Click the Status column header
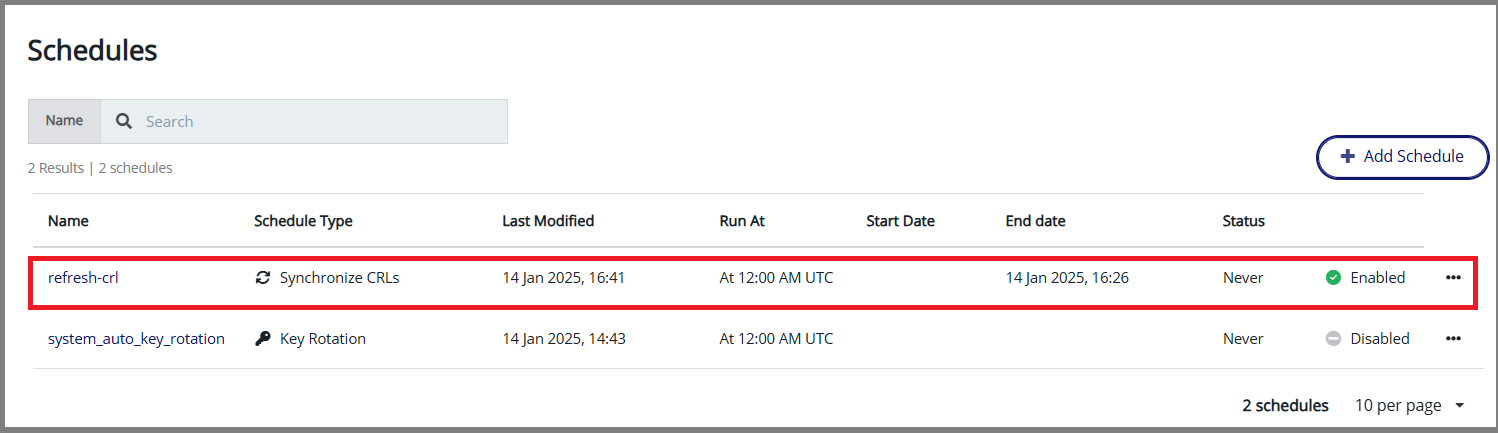This screenshot has width=1498, height=433. (1243, 221)
